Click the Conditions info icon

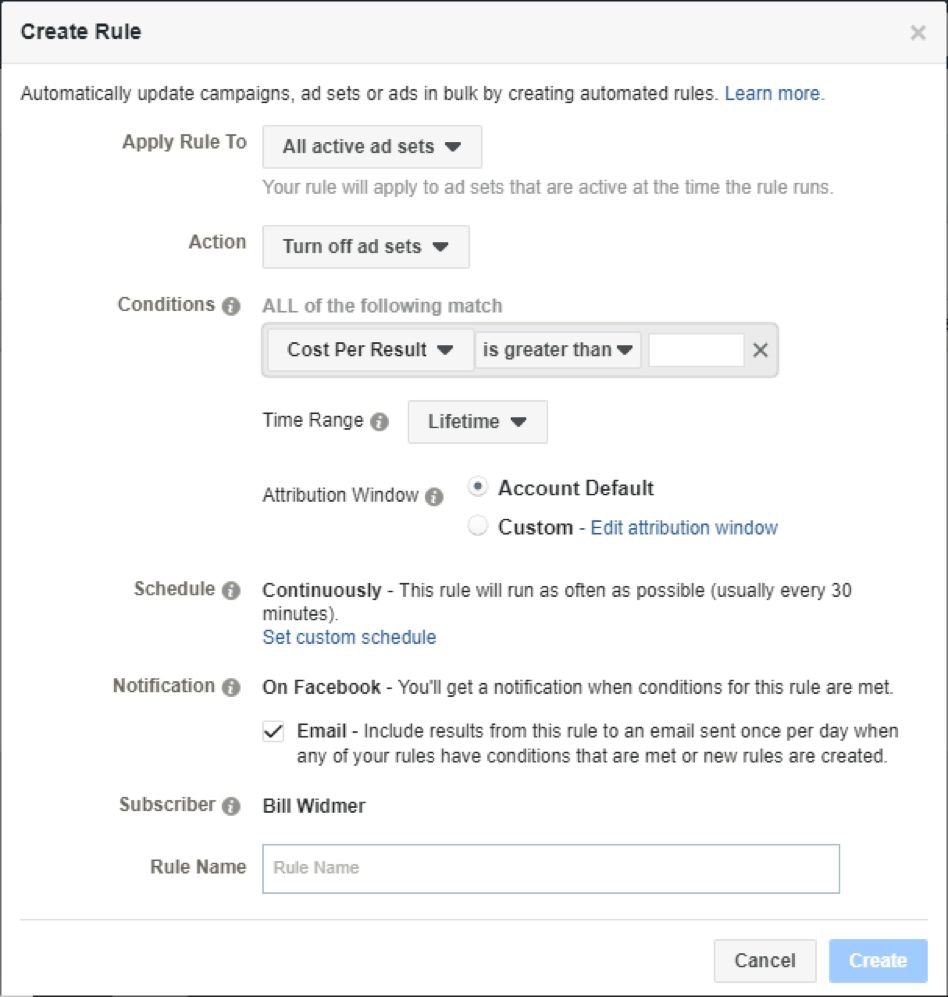231,306
